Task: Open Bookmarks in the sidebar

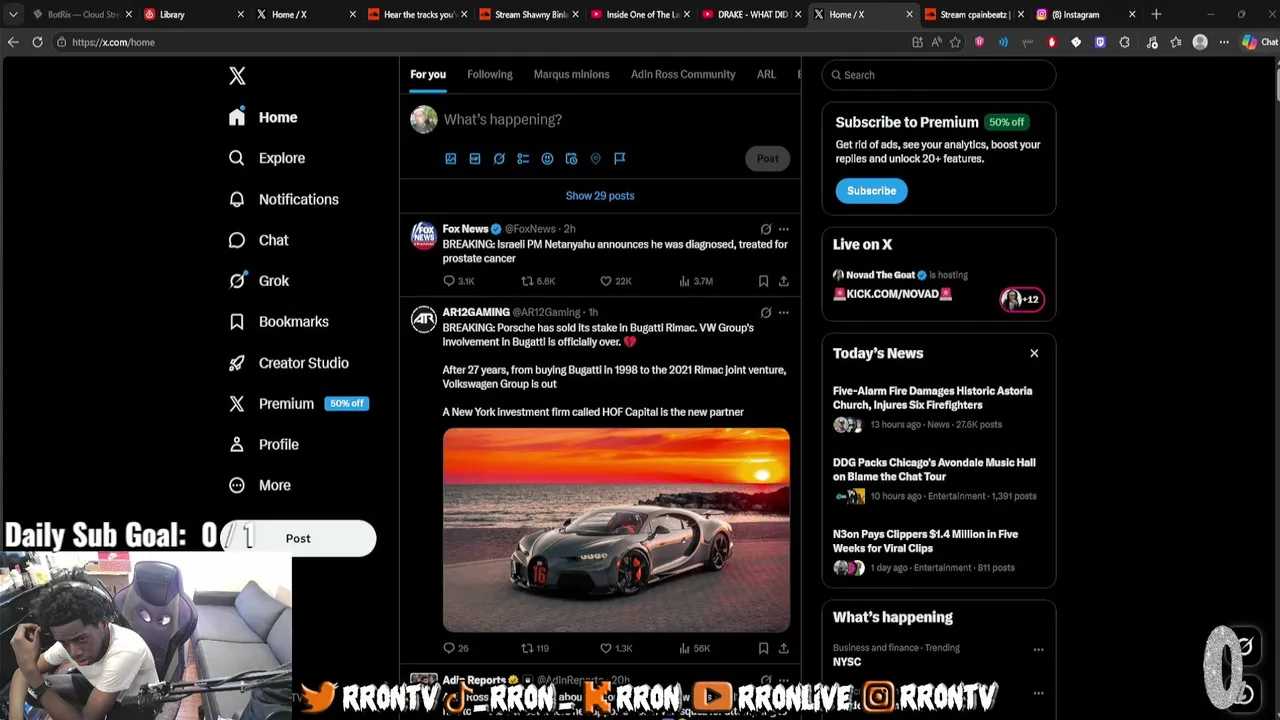Action: [279, 322]
